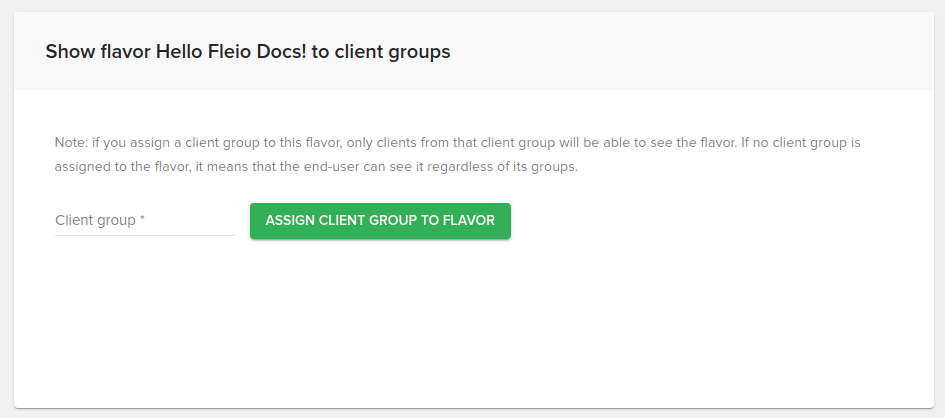Click the empty white area below the form
This screenshot has width=945, height=418.
[x=472, y=330]
